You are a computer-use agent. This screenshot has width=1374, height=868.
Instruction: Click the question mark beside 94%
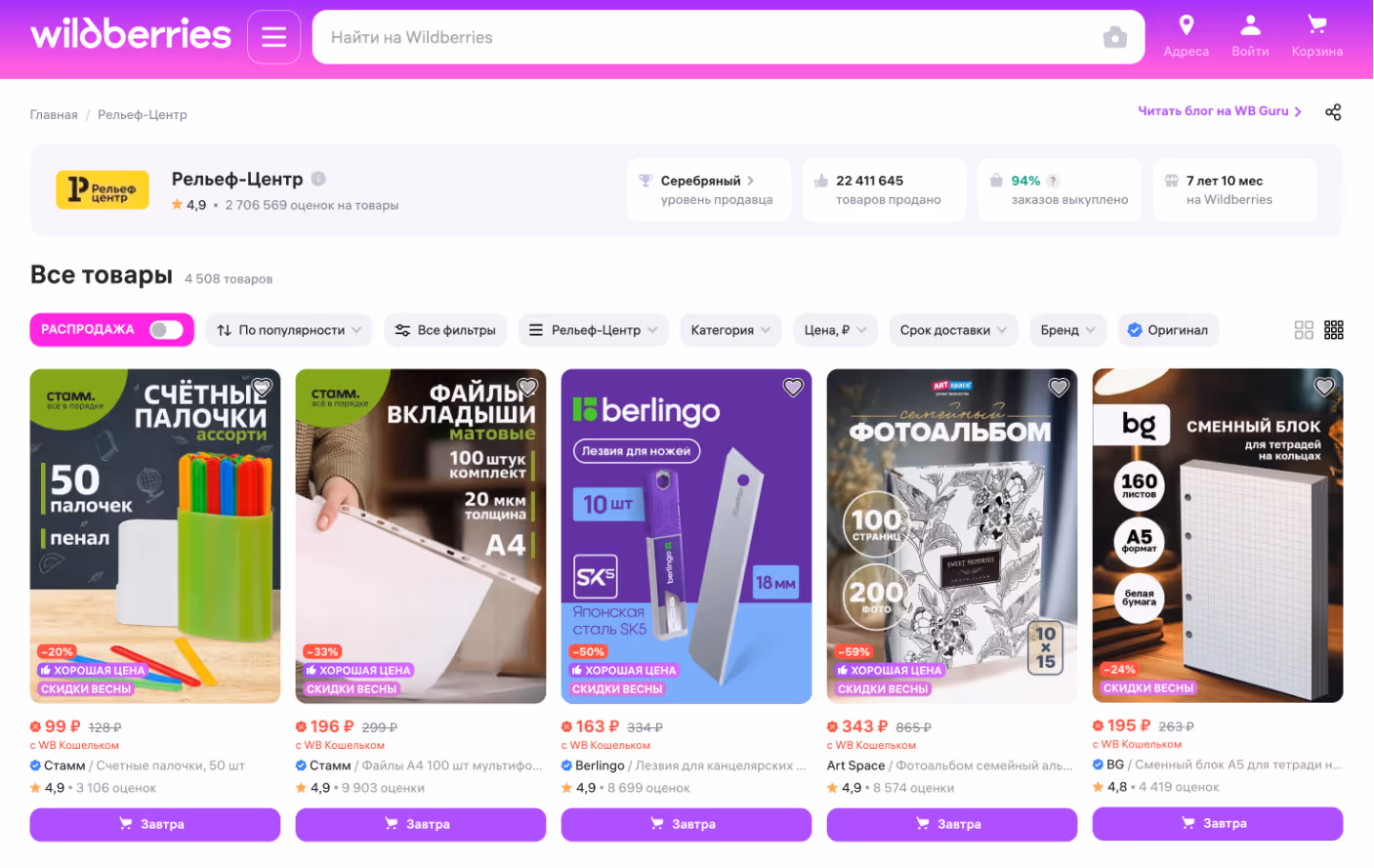tap(1053, 181)
